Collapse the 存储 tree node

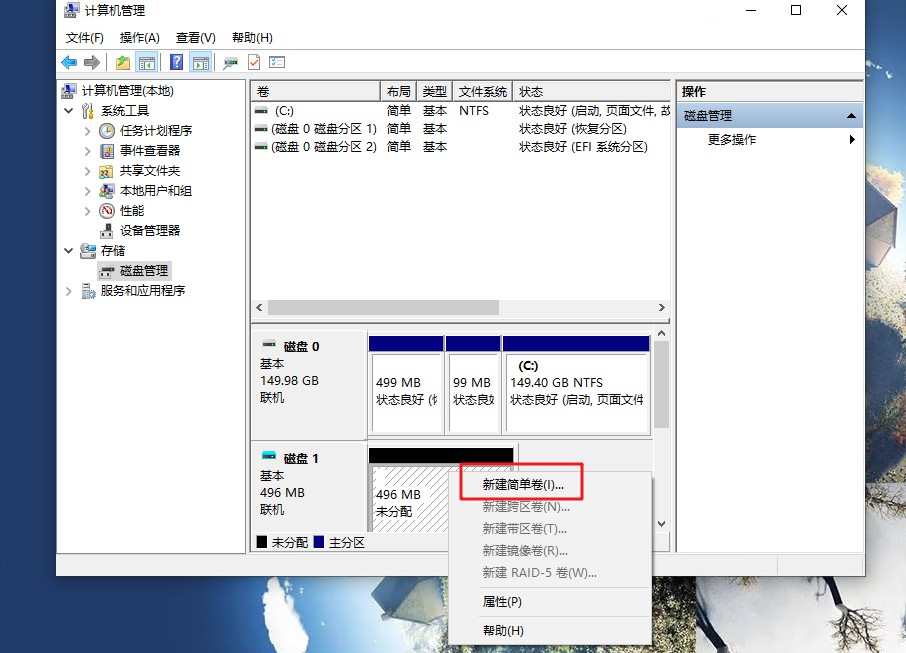point(69,251)
